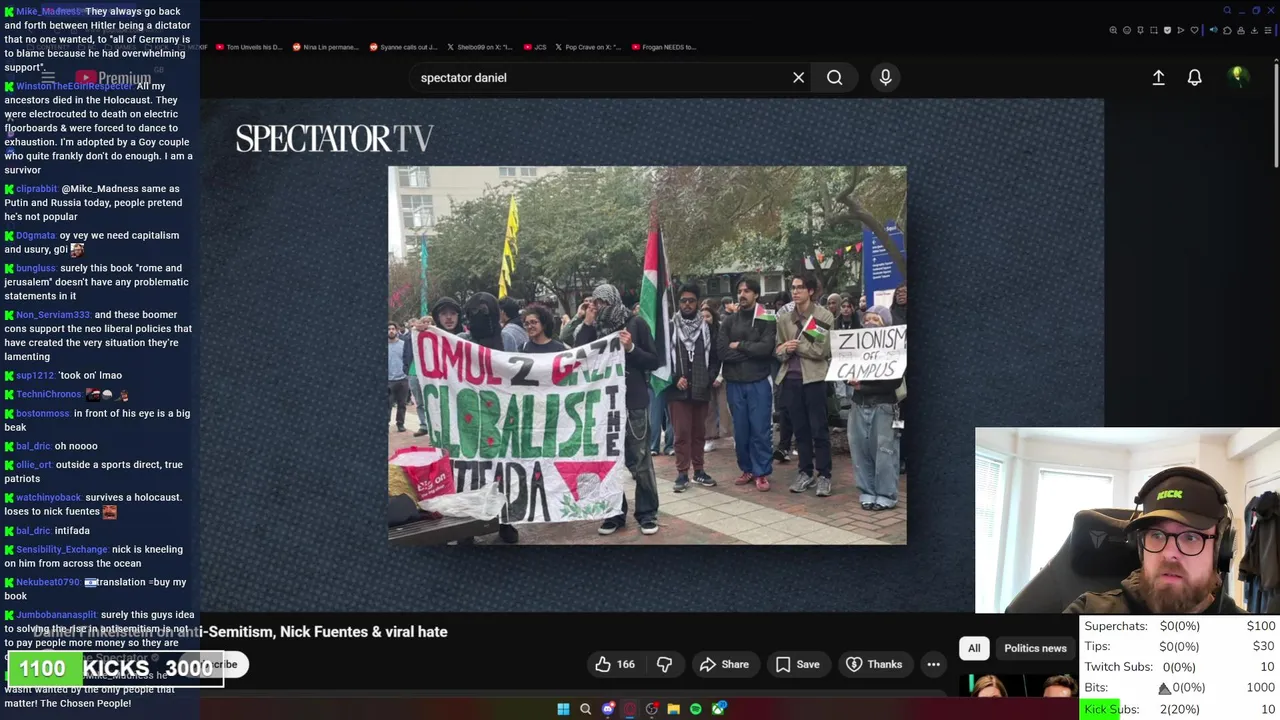The height and width of the screenshot is (720, 1280).
Task: Click the chat username Sensibility_Exchange
Action: pos(62,549)
